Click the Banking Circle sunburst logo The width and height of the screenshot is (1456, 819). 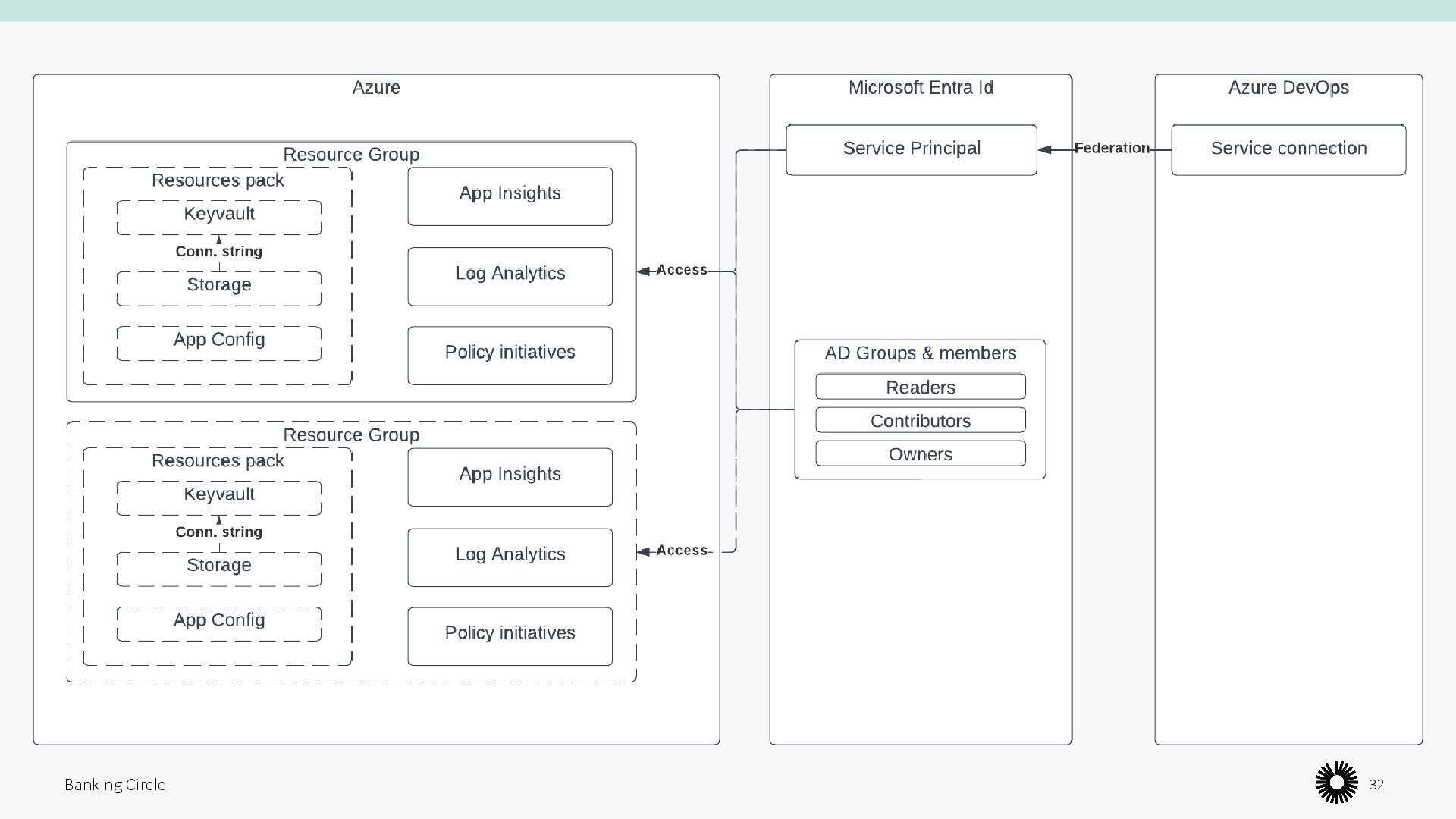click(x=1336, y=783)
